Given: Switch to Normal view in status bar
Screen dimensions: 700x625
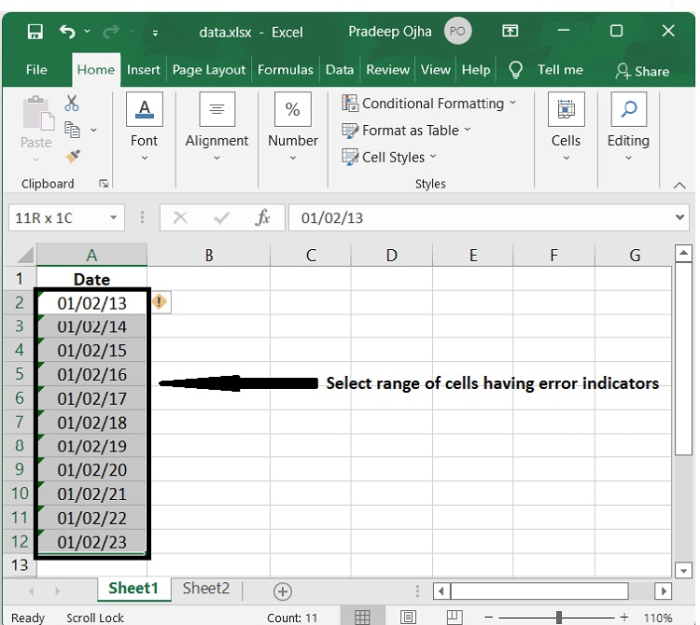Looking at the screenshot, I should click(x=363, y=617).
